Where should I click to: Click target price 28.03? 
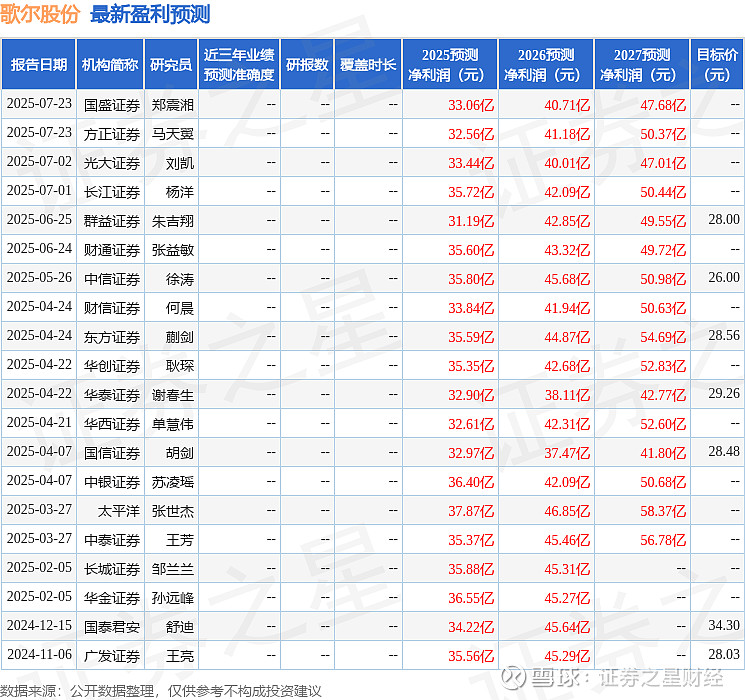[x=724, y=654]
